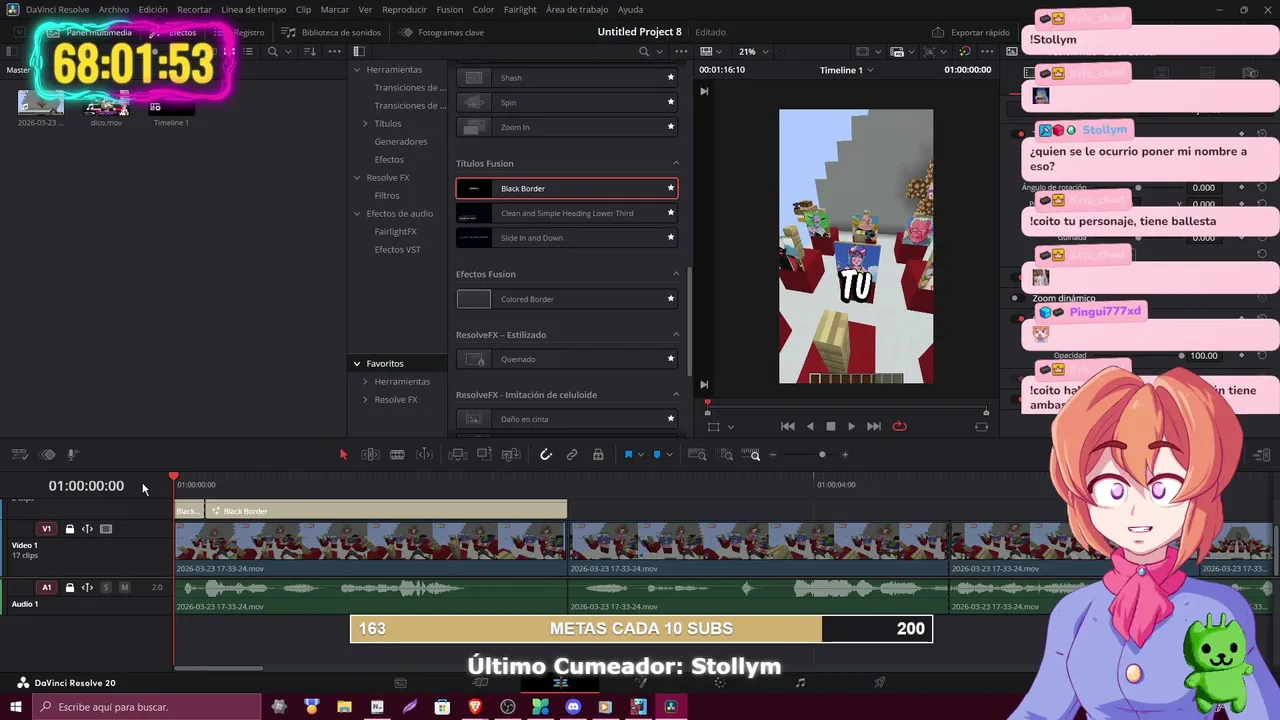Select Generadores in effects tree
1280x720 pixels.
pos(401,142)
